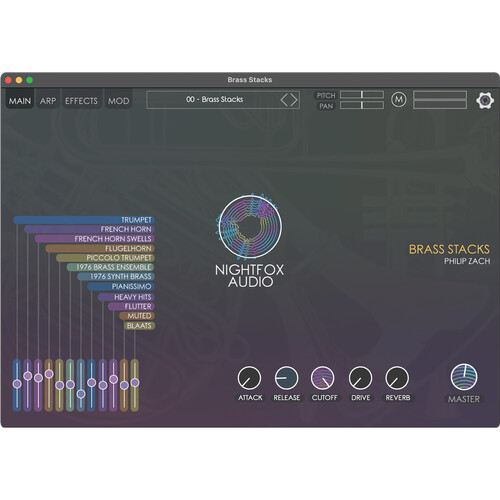Screen dimensions: 500x500
Task: Click the BLAATS volume fader handle
Action: [135, 383]
